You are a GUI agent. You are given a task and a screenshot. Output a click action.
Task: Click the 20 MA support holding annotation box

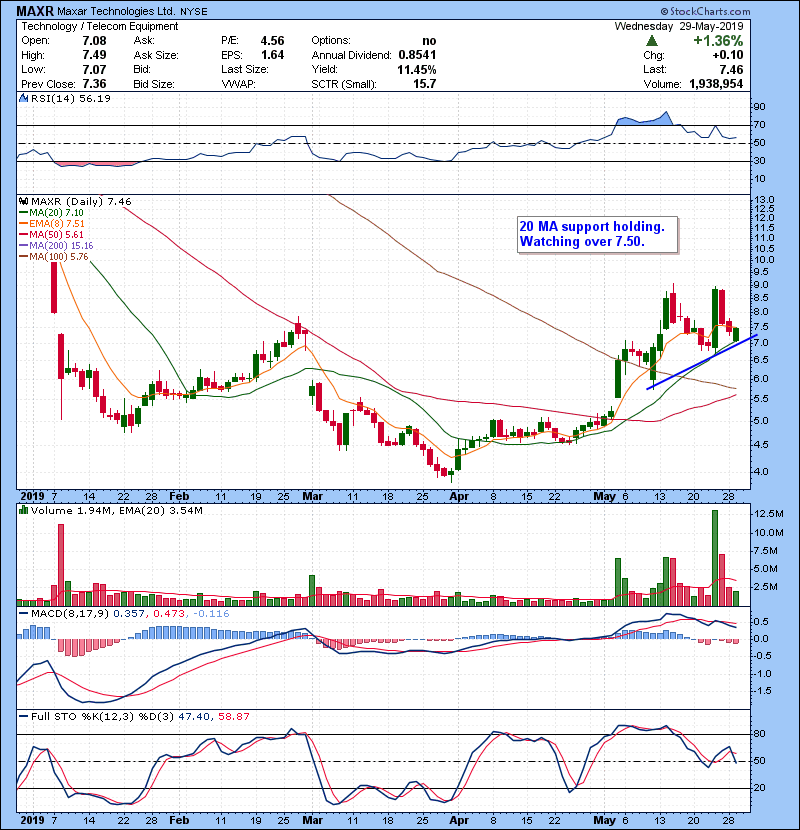point(597,234)
